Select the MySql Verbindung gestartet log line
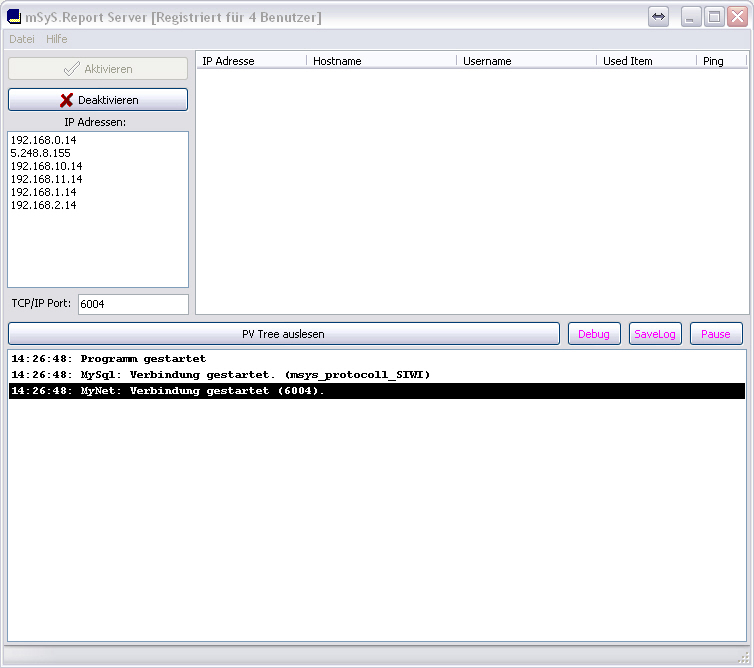This screenshot has width=754, height=668. coord(220,375)
